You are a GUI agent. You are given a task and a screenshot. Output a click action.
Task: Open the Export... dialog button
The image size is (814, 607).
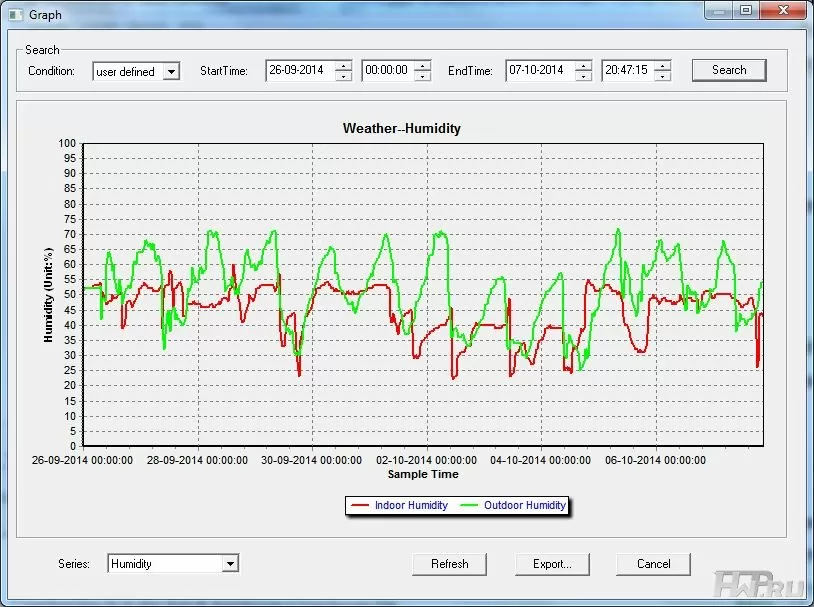552,564
